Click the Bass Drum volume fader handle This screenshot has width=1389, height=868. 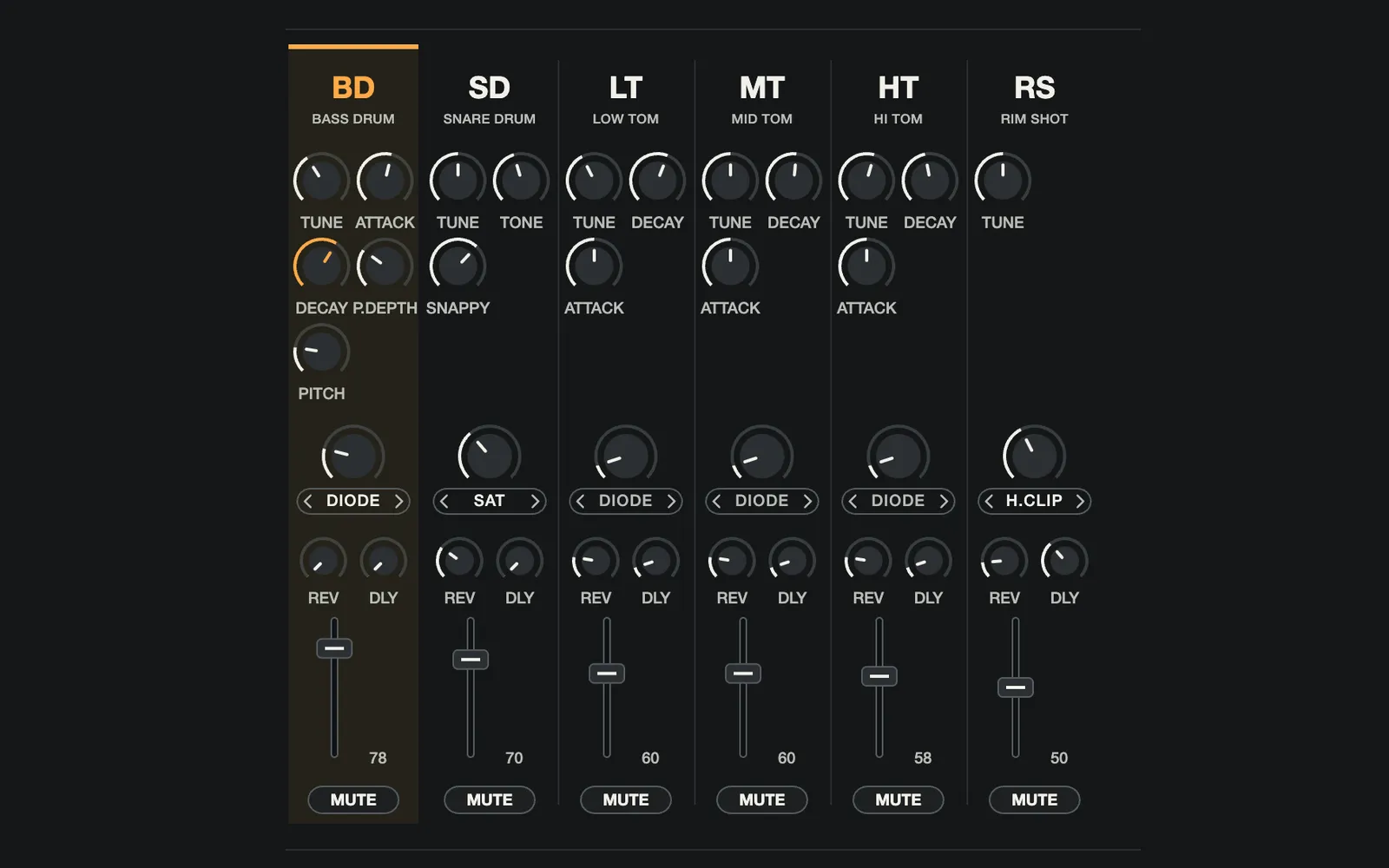click(x=334, y=648)
